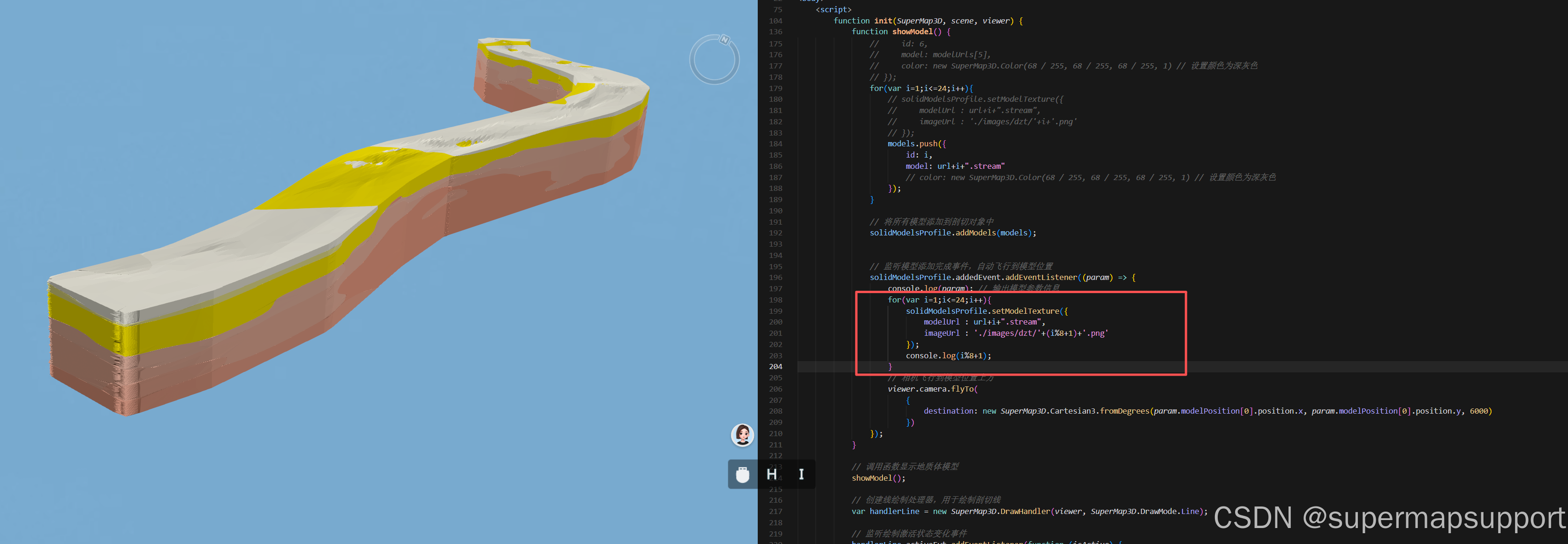Click the white USB-shaped icon in floating bar
Image resolution: width=1568 pixels, height=544 pixels.
coord(742,474)
